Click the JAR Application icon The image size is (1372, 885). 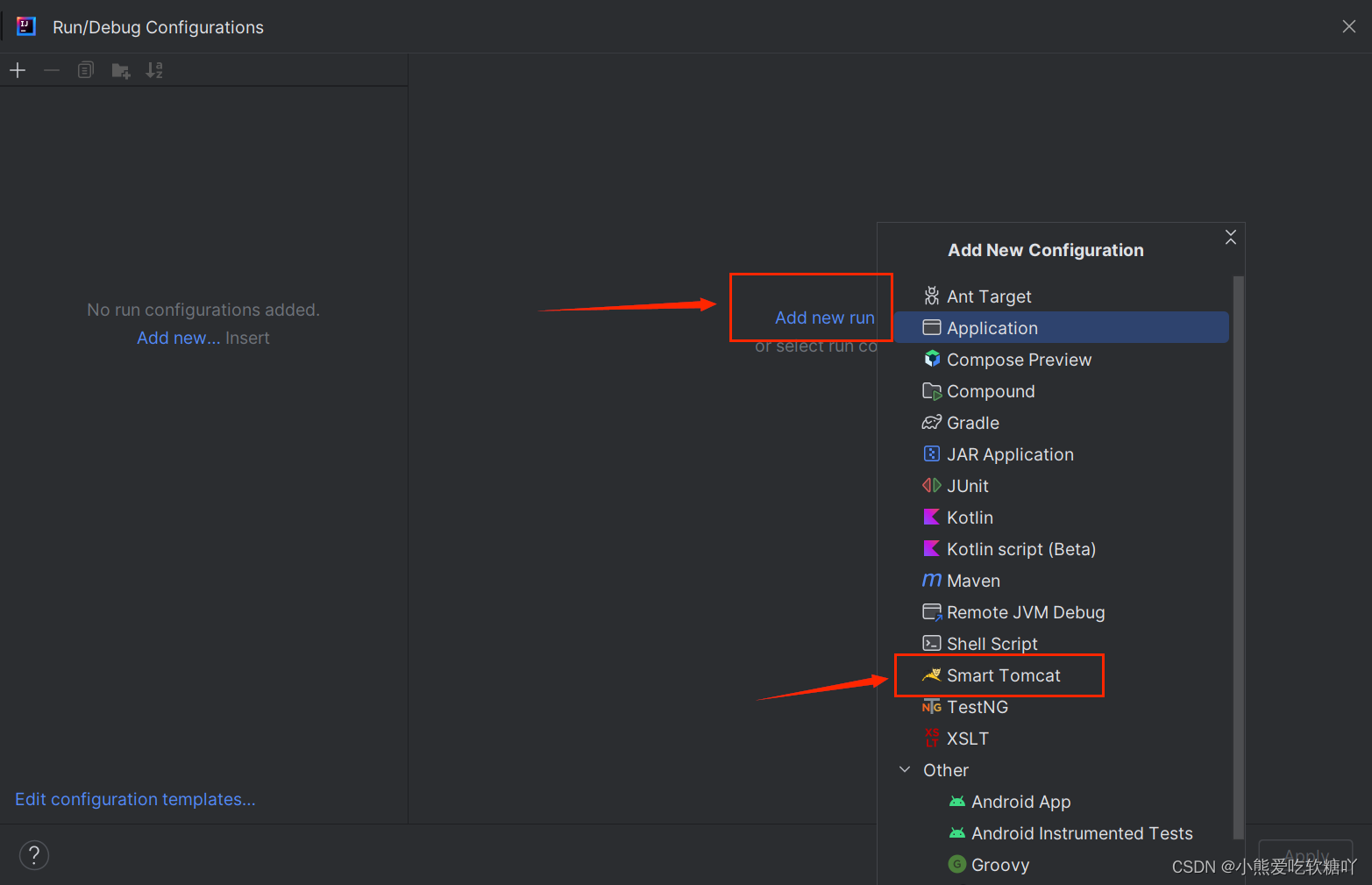(x=932, y=454)
